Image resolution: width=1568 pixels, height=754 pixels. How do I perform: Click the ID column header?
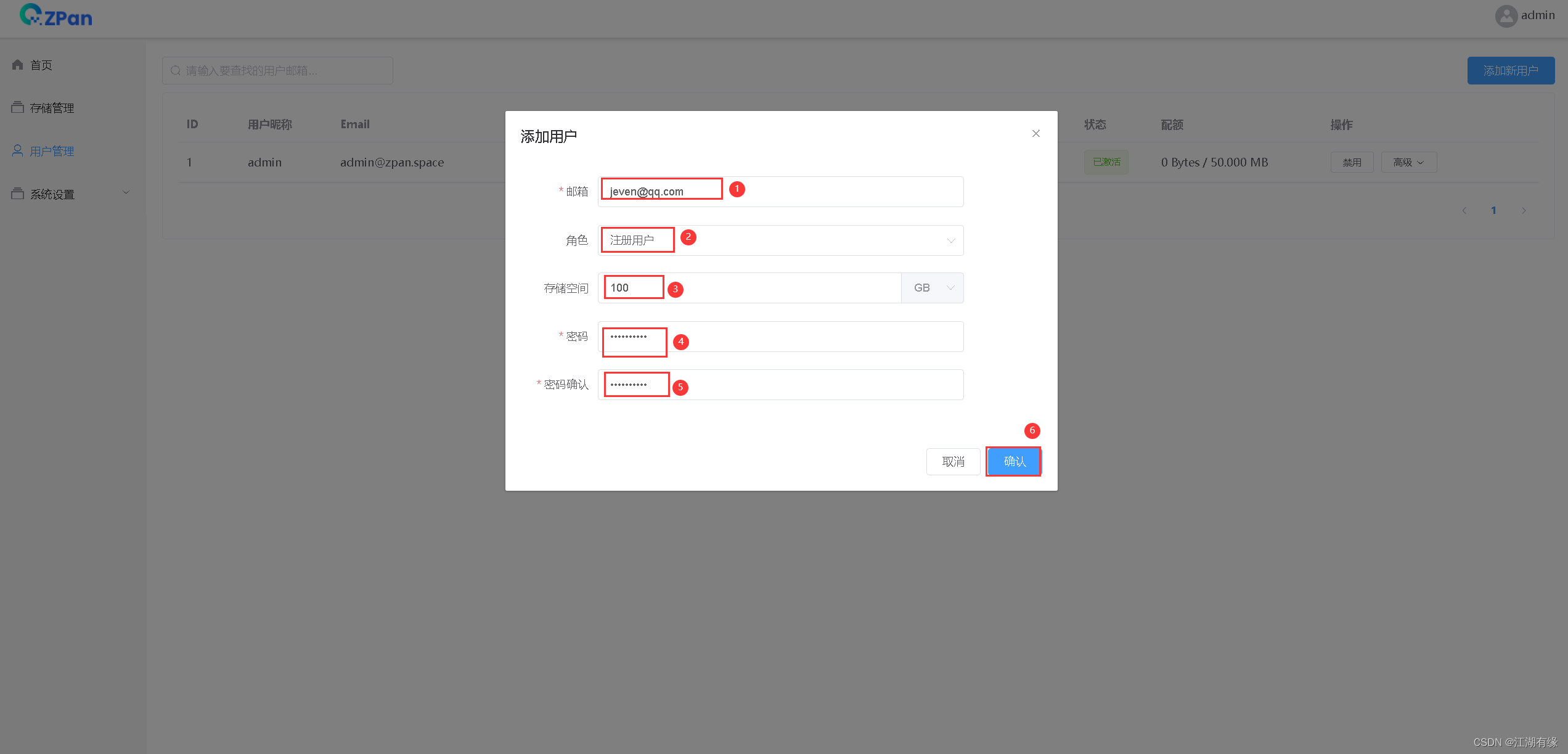192,125
